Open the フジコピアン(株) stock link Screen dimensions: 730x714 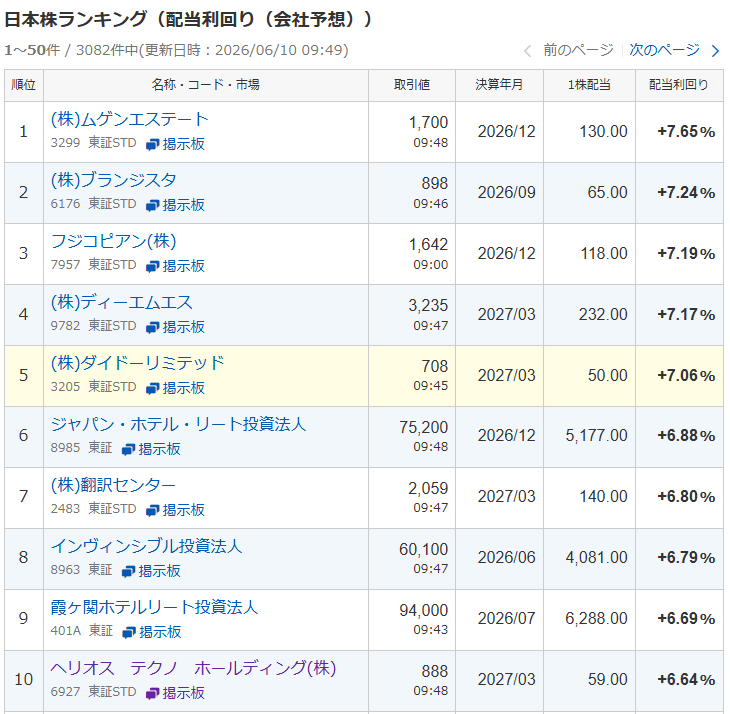[114, 242]
